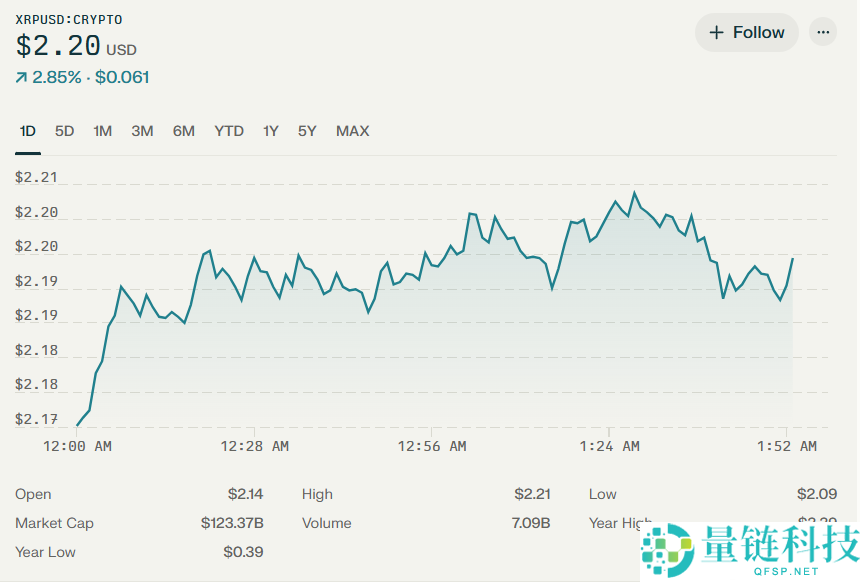Click the Follow button
This screenshot has width=860, height=582.
pos(746,32)
